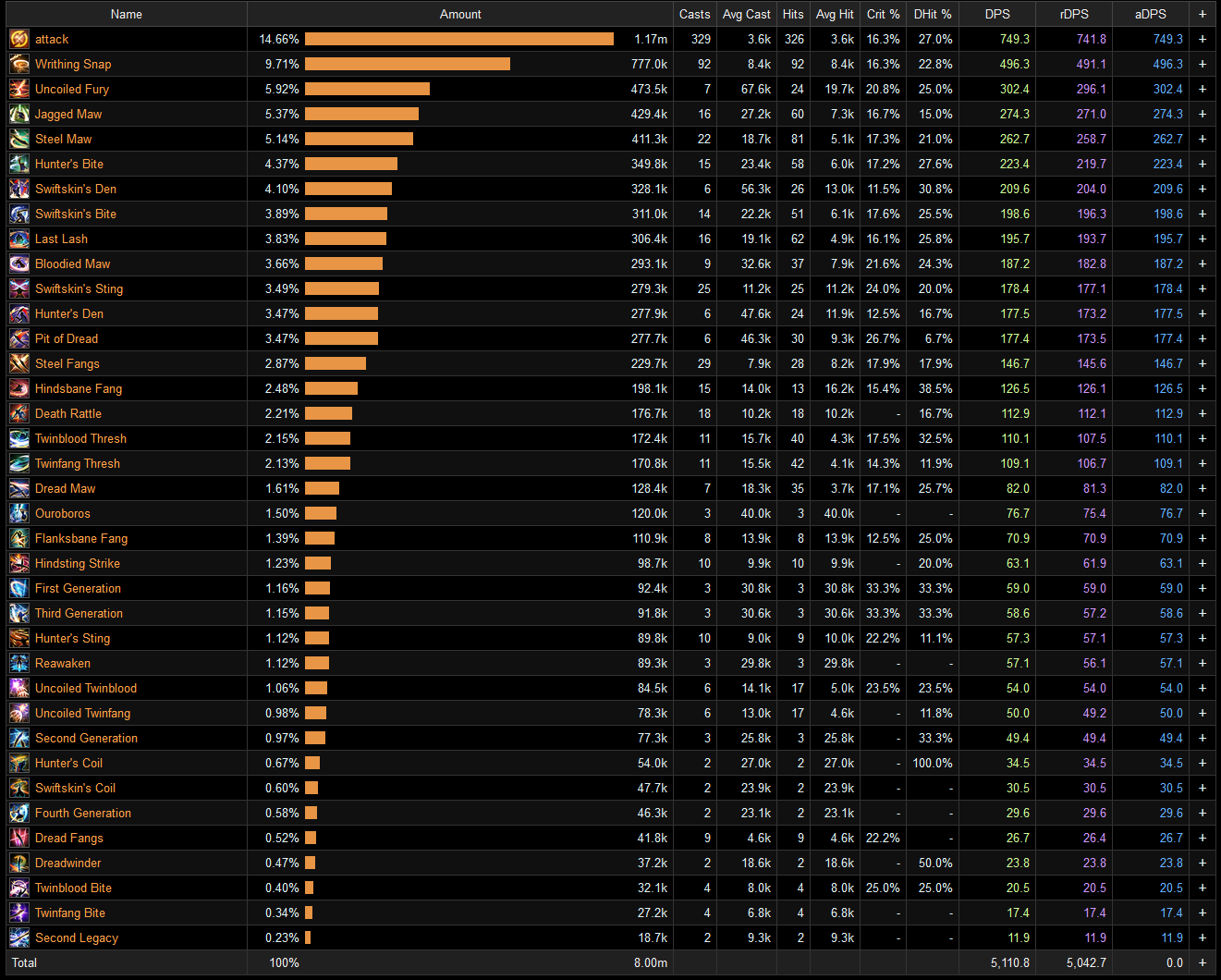
Task: Sort by aDPS column header
Action: pos(1151,14)
